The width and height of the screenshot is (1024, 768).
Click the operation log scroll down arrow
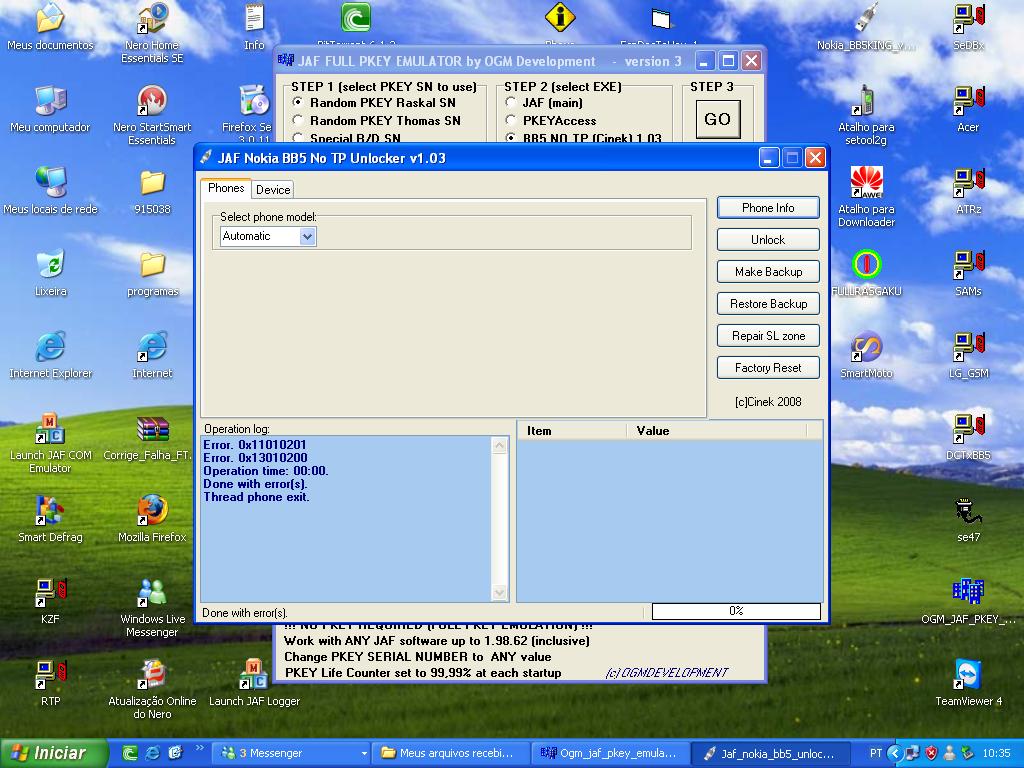tap(500, 593)
